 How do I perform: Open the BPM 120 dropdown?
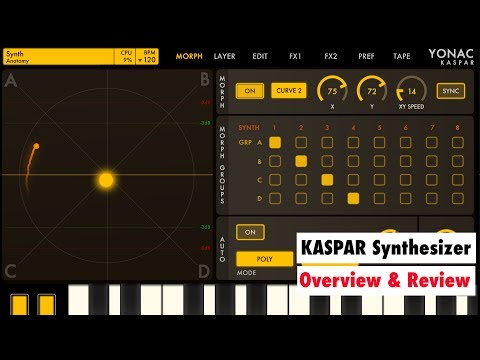[x=147, y=57]
